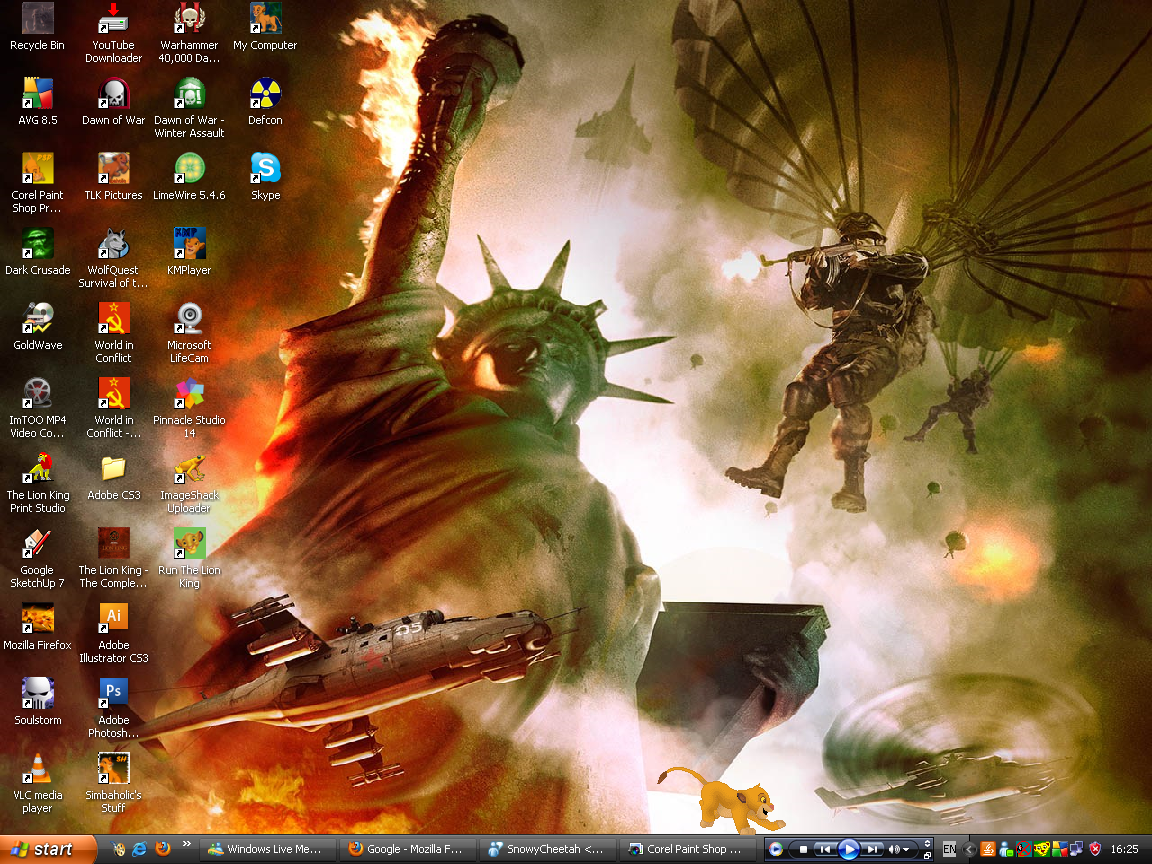Click the GoldWave desktop icon
Screen dimensions: 1152x864
pyautogui.click(x=37, y=319)
